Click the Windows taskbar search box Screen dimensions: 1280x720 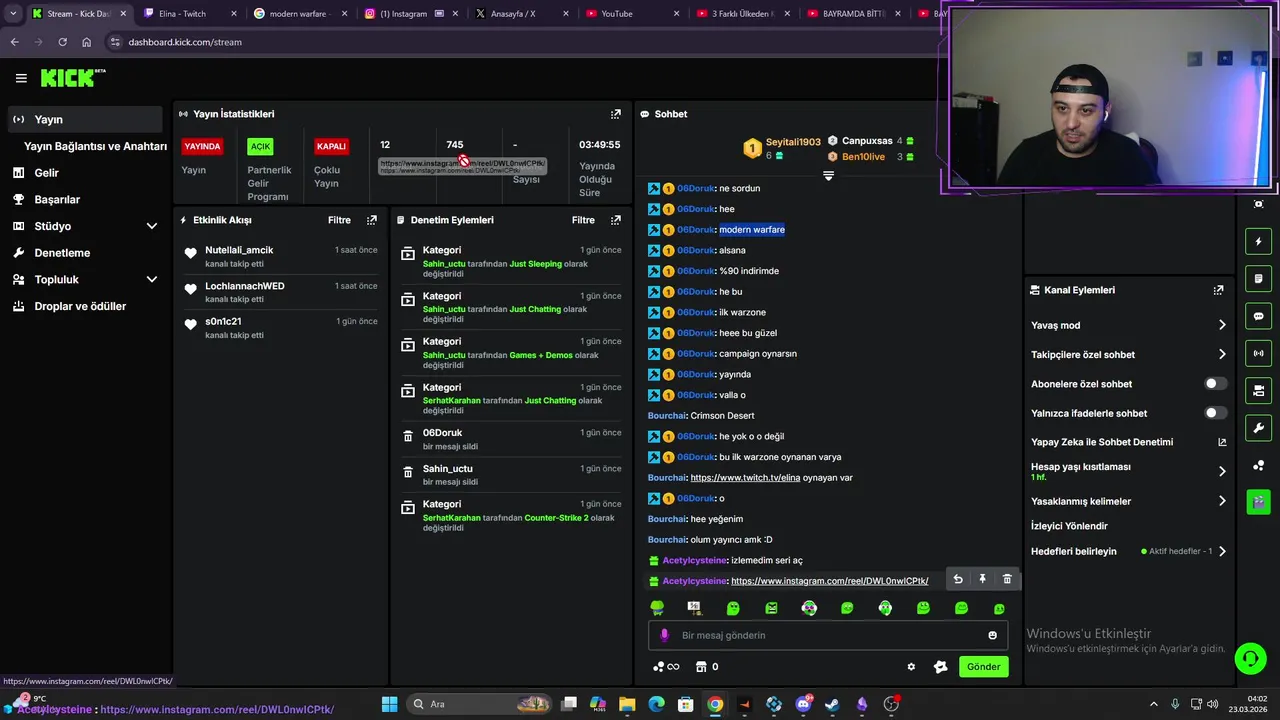[x=478, y=704]
